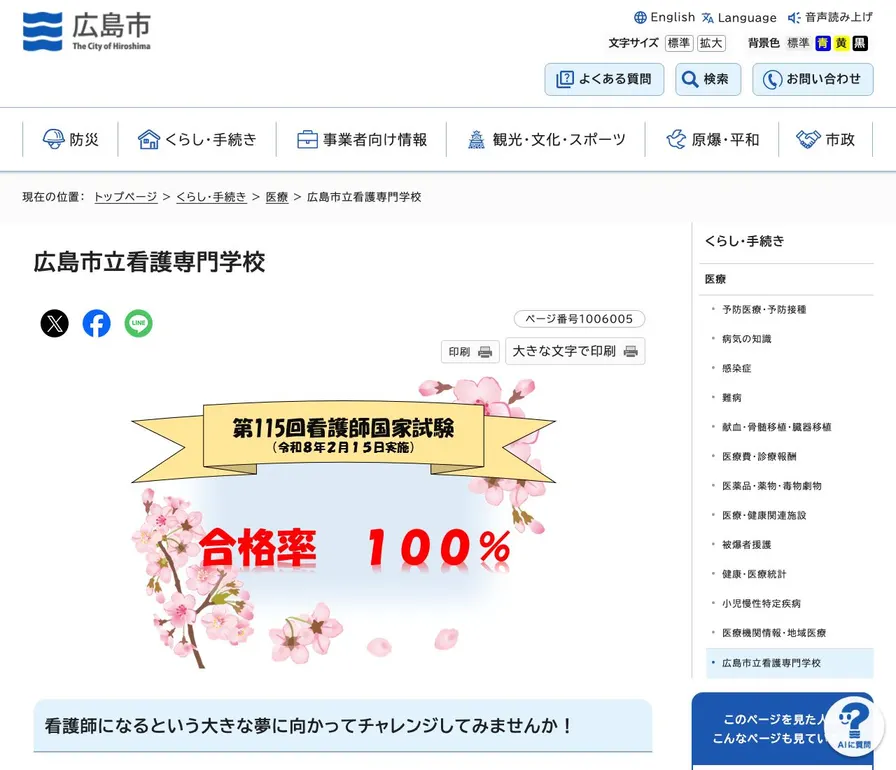The height and width of the screenshot is (770, 896).
Task: Set text size to 標準
Action: pos(679,43)
